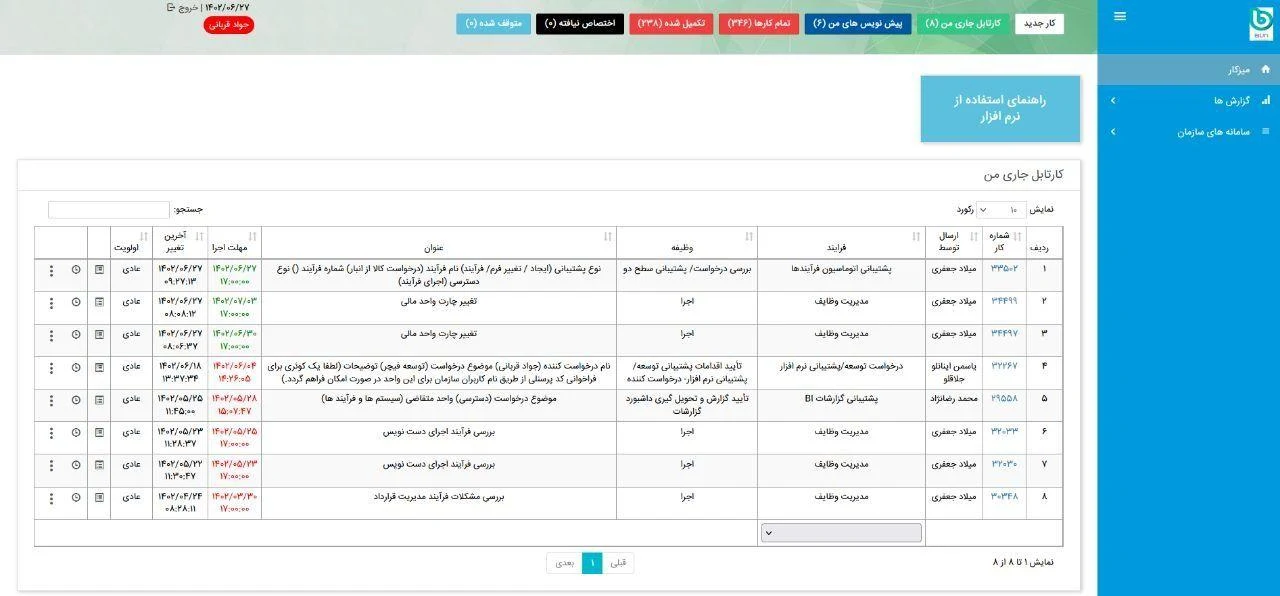Sort table by آخرین تغییر column
Image resolution: width=1280 pixels, height=596 pixels.
coord(180,242)
